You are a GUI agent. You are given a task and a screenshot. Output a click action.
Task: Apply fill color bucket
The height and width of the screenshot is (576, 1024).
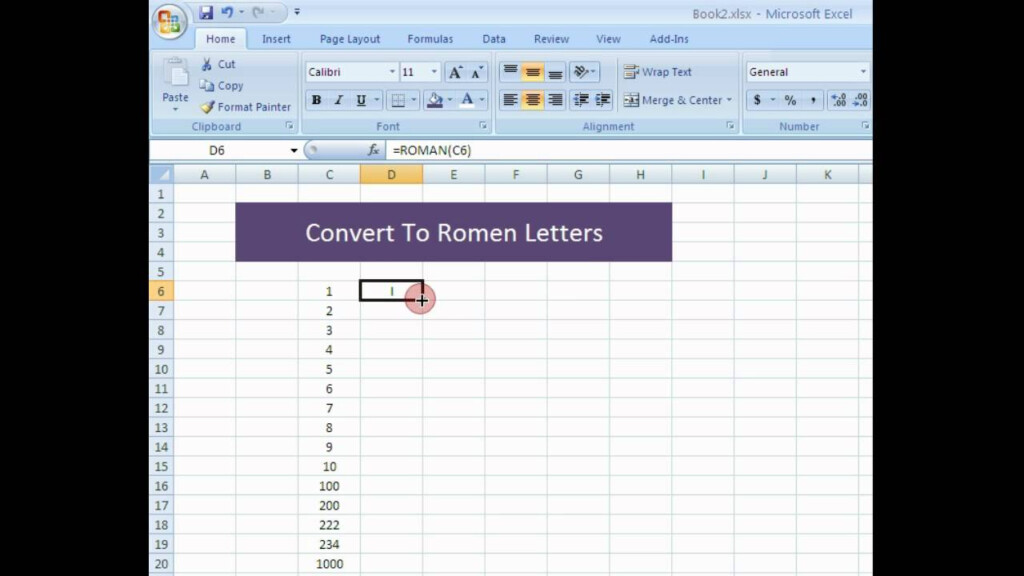[434, 100]
